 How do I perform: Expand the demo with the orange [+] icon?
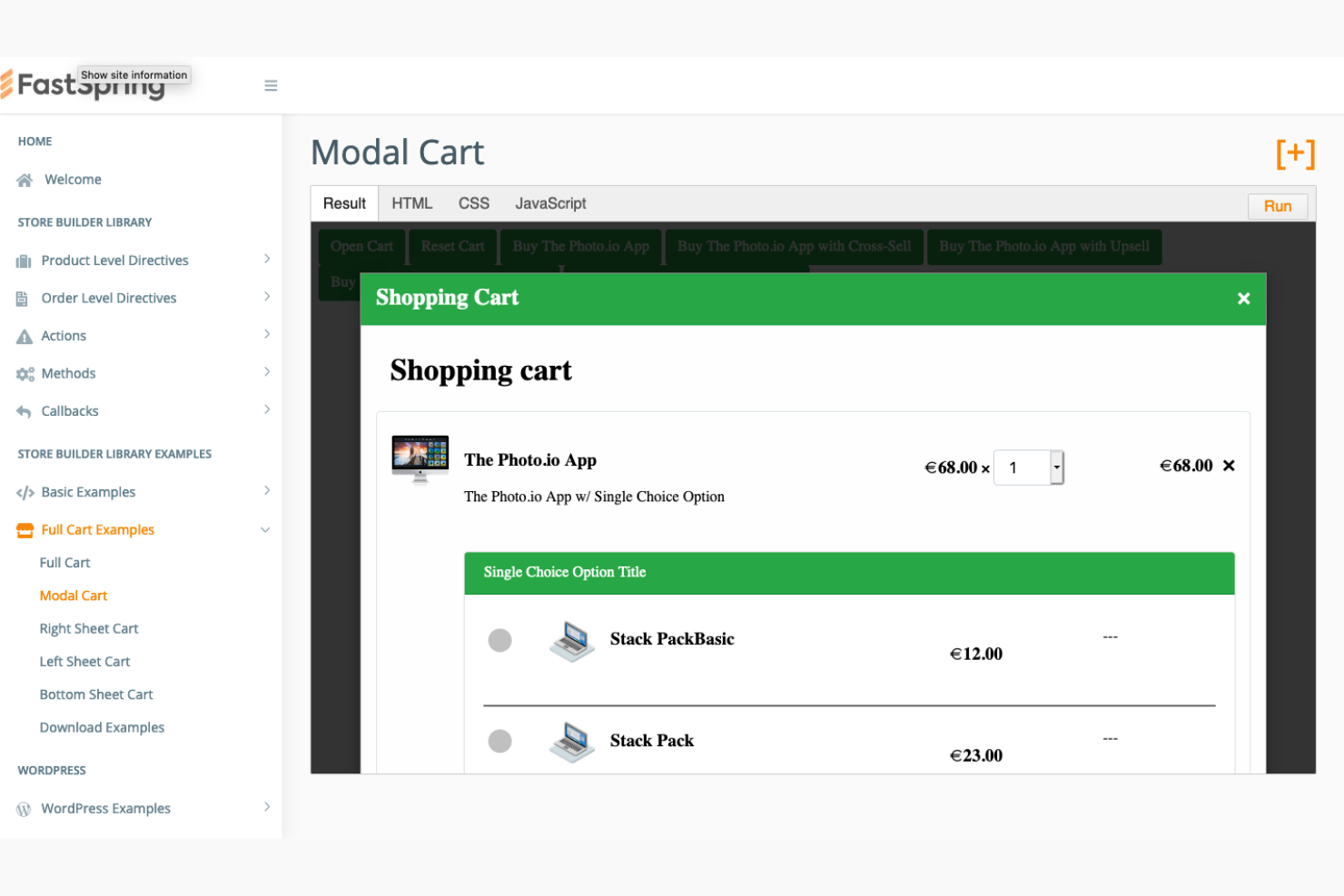click(1295, 153)
